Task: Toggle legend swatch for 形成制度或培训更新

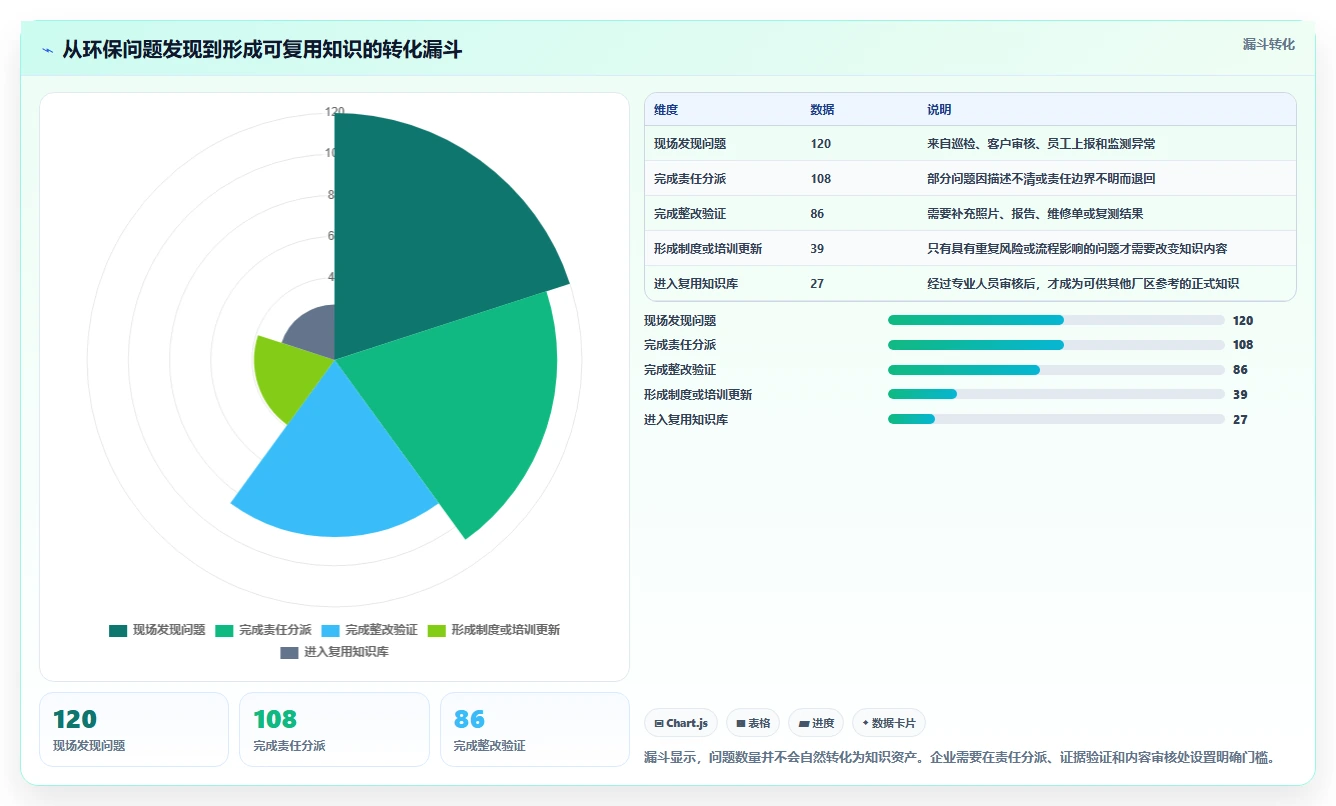Action: [436, 630]
